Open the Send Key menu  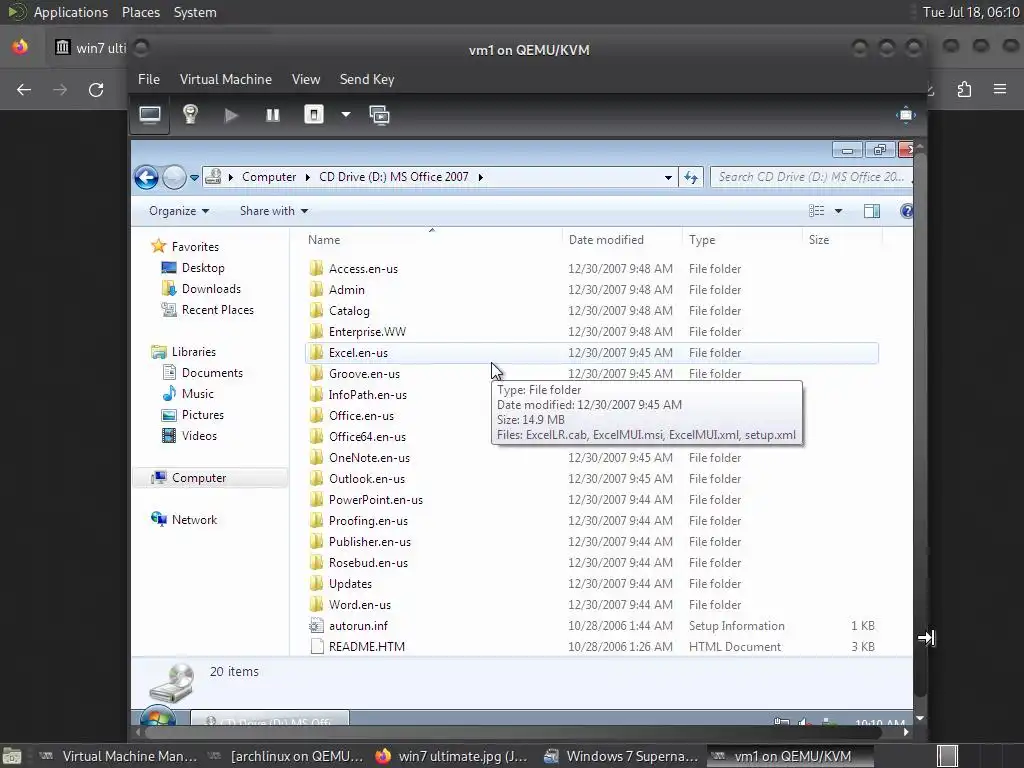click(x=366, y=79)
